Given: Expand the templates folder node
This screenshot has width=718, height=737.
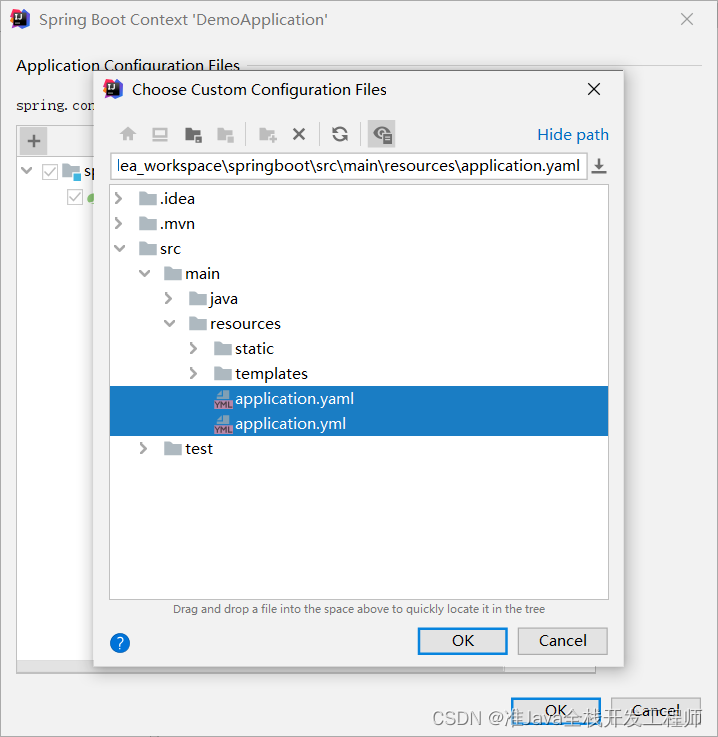Looking at the screenshot, I should [194, 373].
